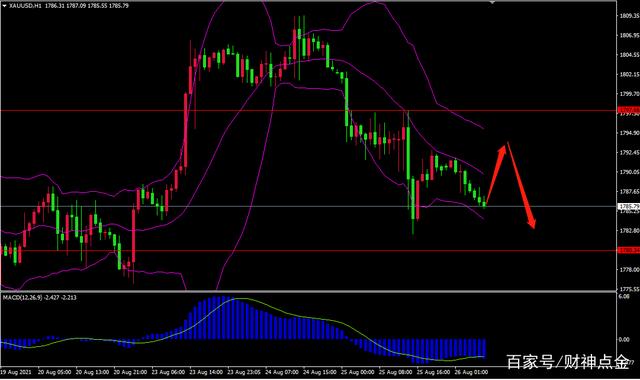The height and width of the screenshot is (380, 640).
Task: Click the red price tag of upper line
Action: click(x=629, y=110)
